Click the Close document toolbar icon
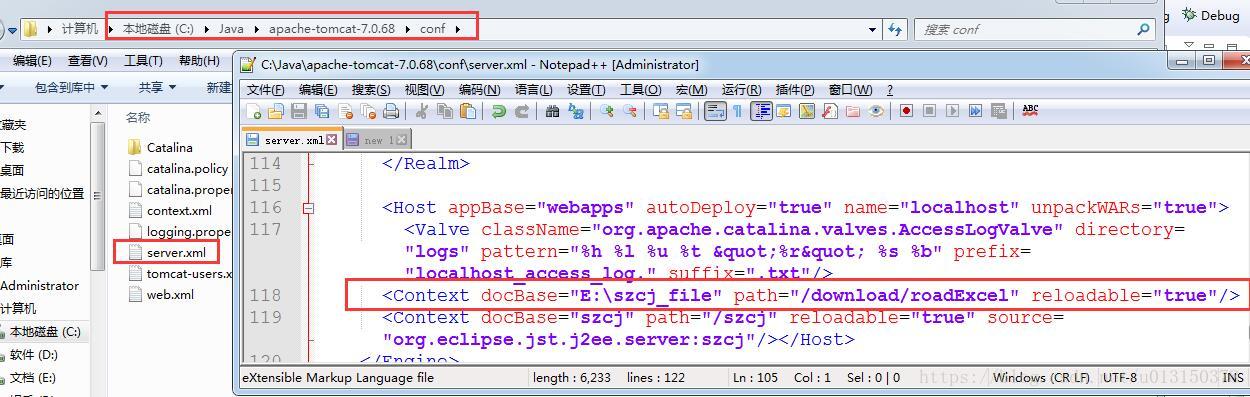The width and height of the screenshot is (1250, 397). point(345,111)
